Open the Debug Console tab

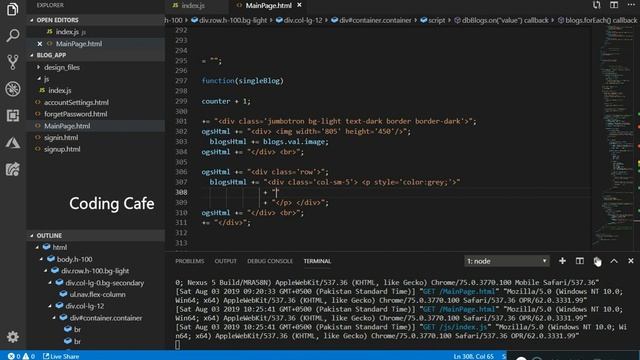270,261
